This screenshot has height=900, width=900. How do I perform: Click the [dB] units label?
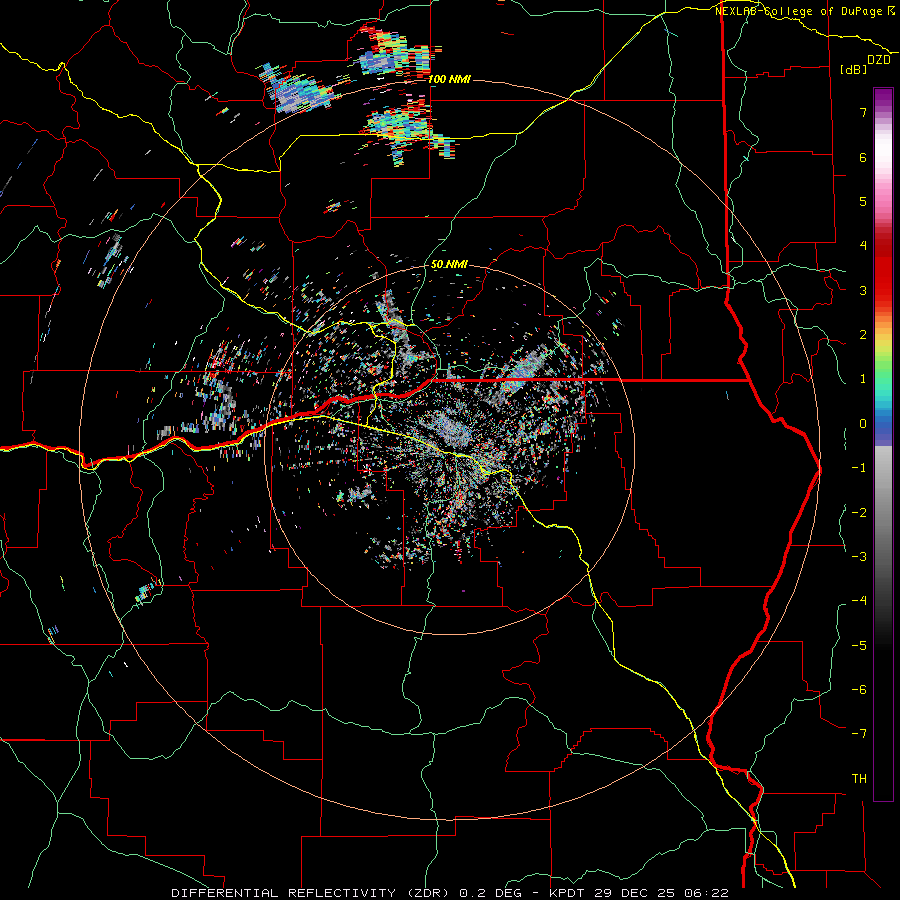pyautogui.click(x=854, y=69)
